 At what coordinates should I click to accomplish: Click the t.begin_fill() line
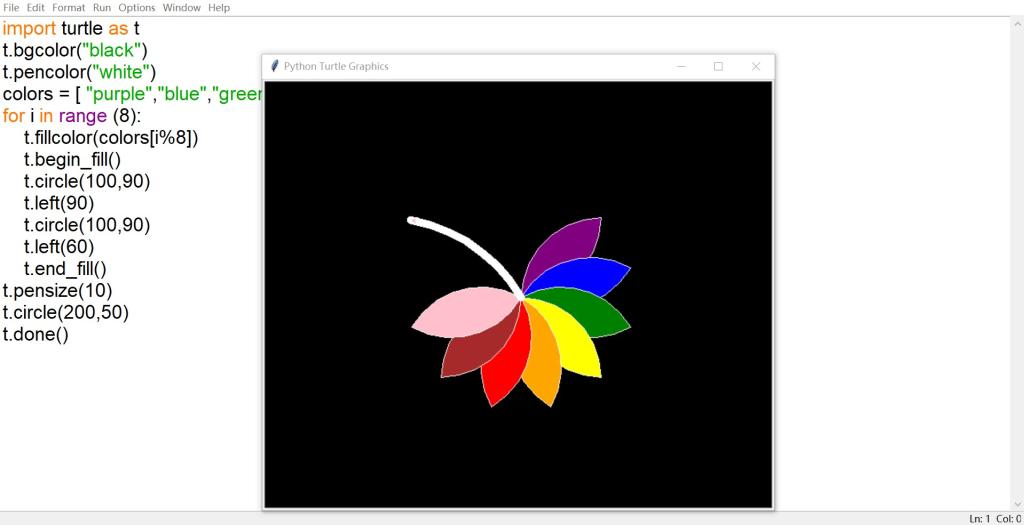click(x=72, y=159)
